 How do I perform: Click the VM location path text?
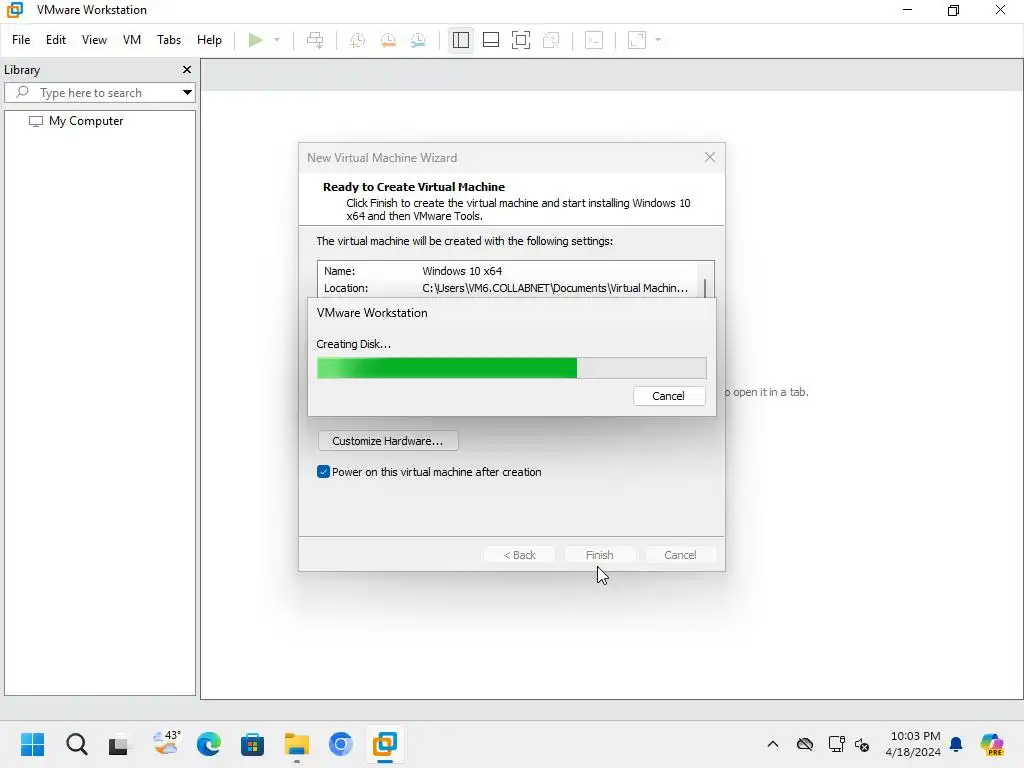tap(555, 288)
